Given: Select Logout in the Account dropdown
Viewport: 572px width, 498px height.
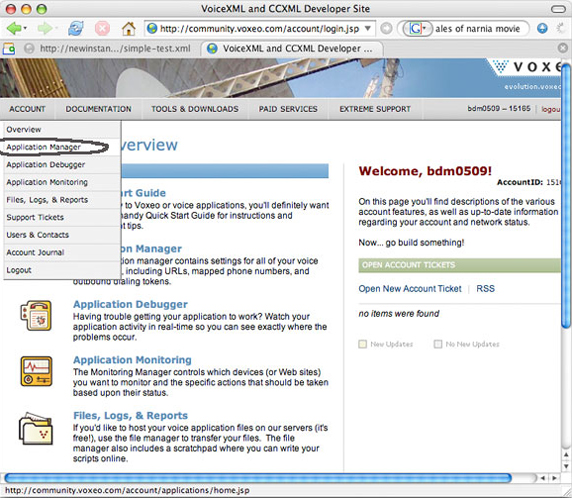Looking at the screenshot, I should [62, 270].
